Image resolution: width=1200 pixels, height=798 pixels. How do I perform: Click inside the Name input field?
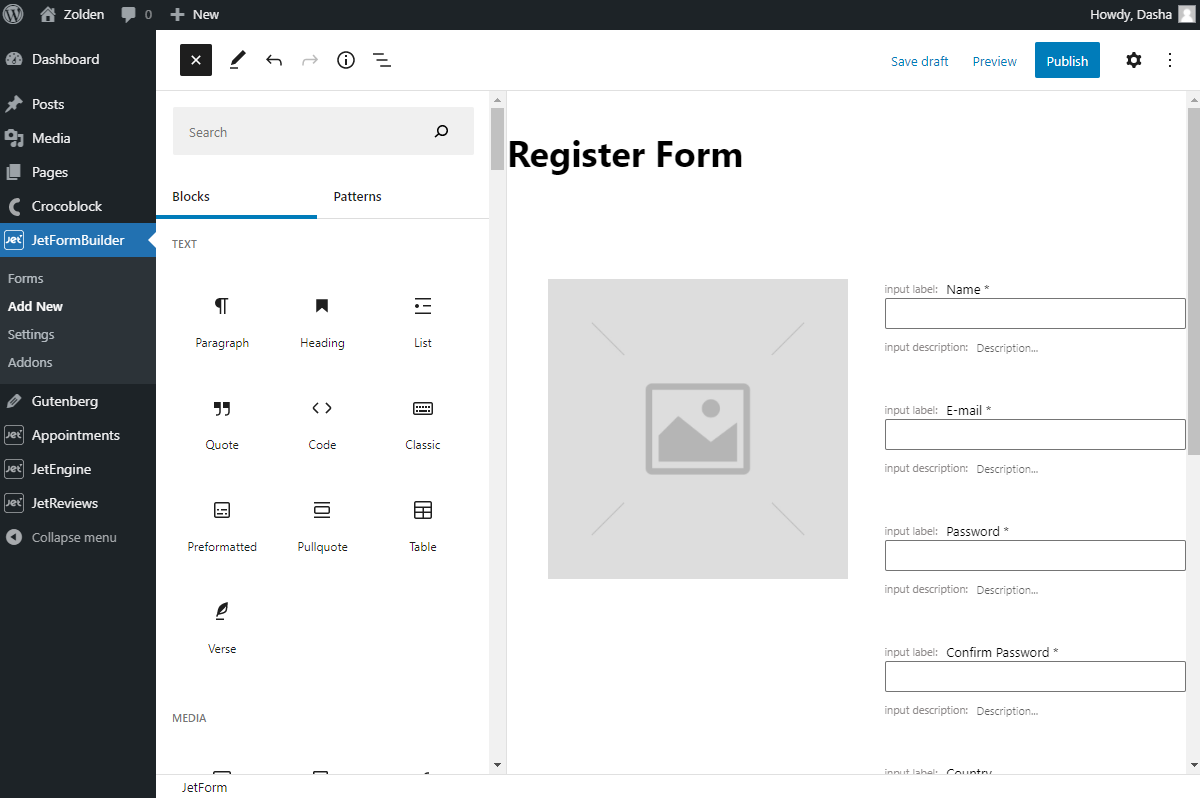(1034, 313)
